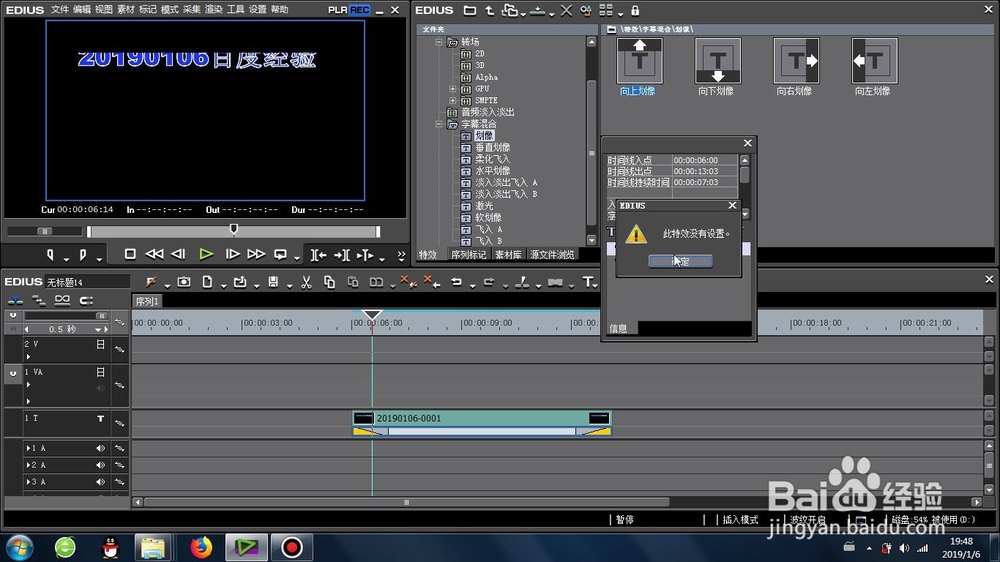Switch to the 源文件浏览 tab
Screen dimensions: 1000x562
[x=552, y=255]
